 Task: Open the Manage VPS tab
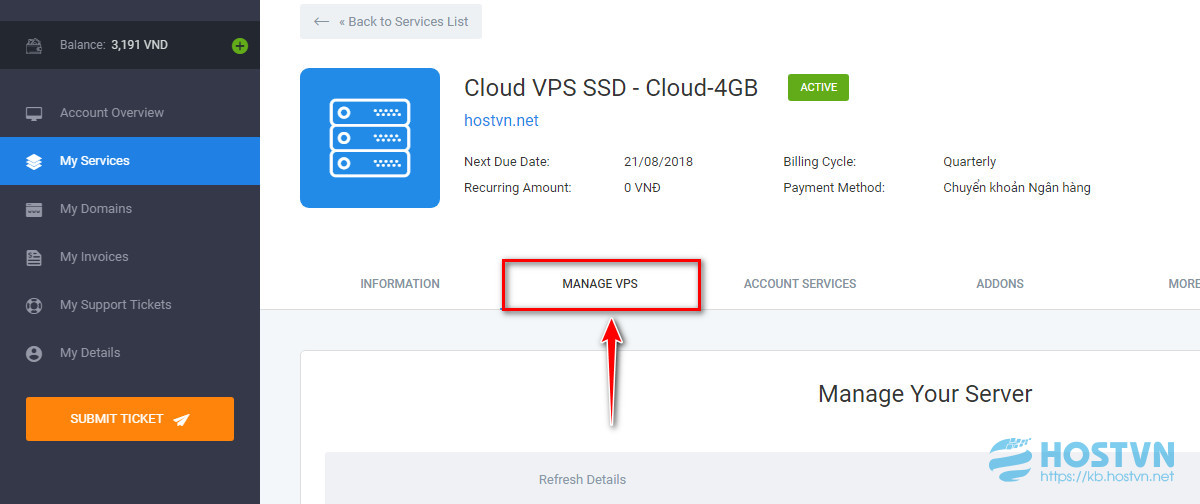tap(600, 284)
